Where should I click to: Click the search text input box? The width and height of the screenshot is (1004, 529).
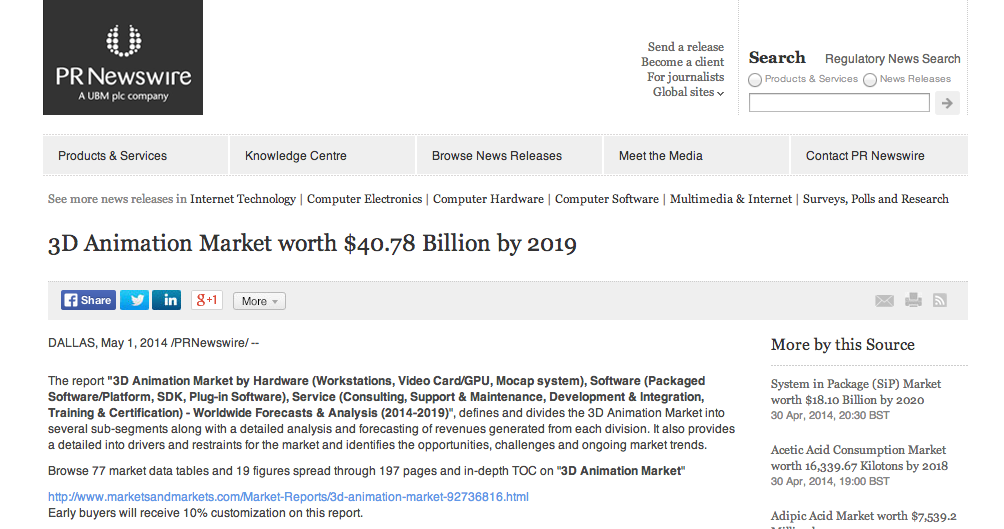click(x=839, y=102)
